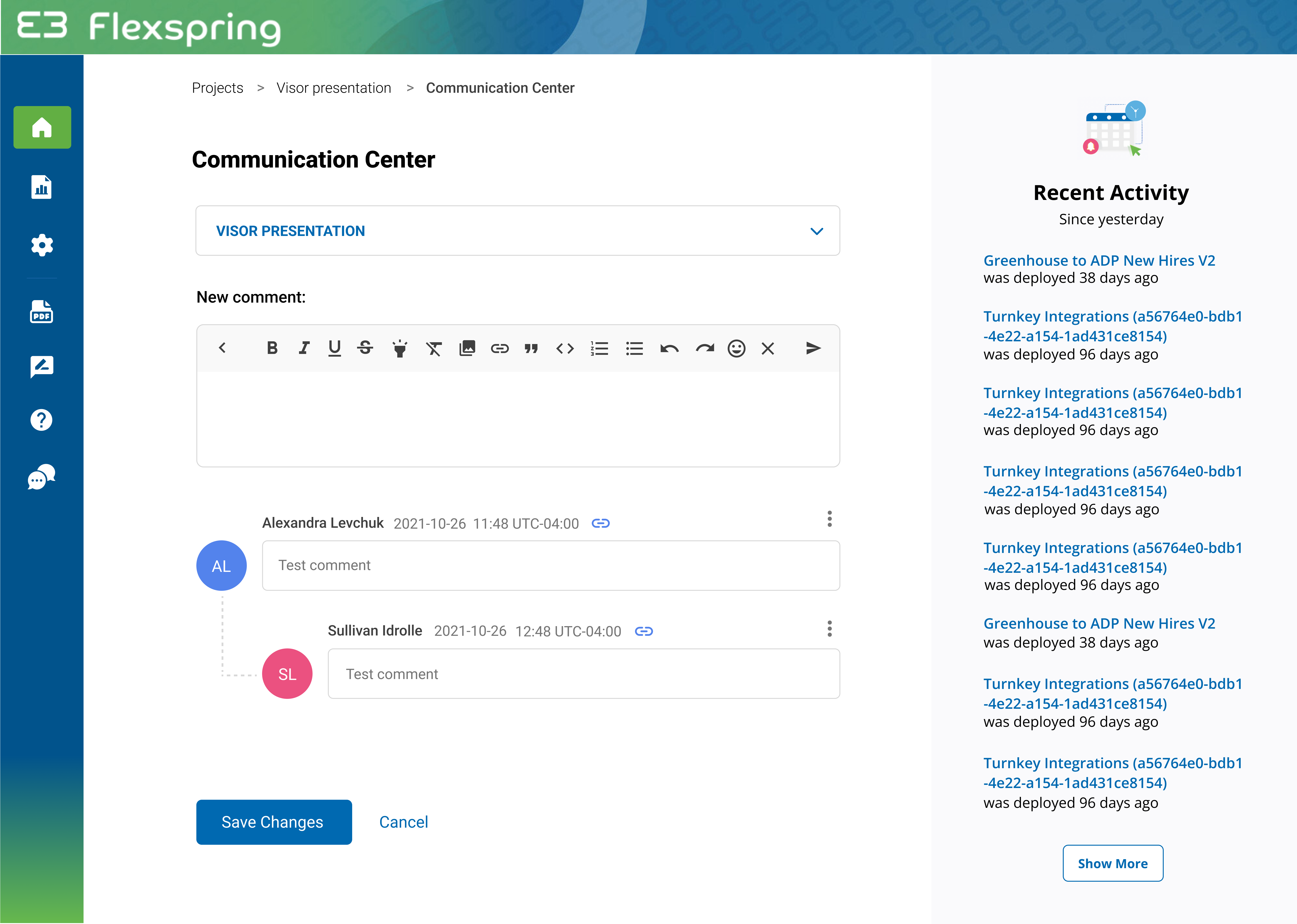Click inside the new comment text area
The height and width of the screenshot is (924, 1297).
(x=518, y=419)
